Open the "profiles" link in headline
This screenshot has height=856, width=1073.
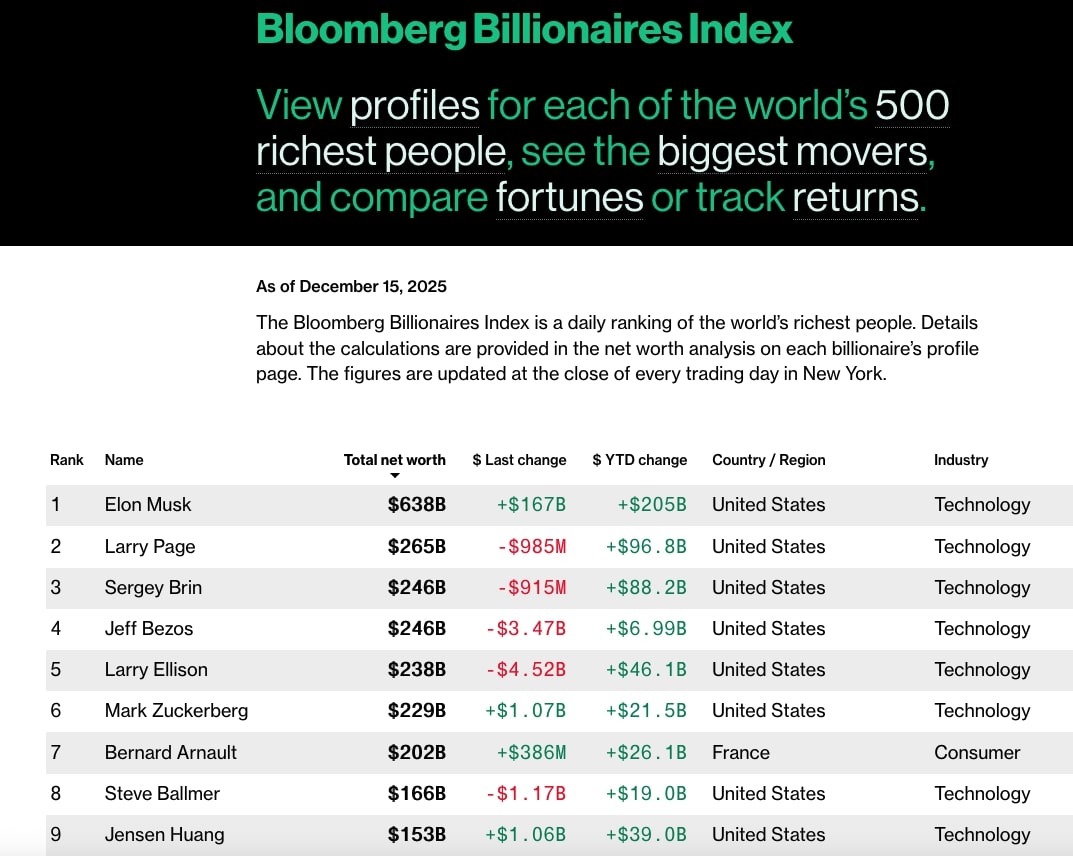pos(415,105)
